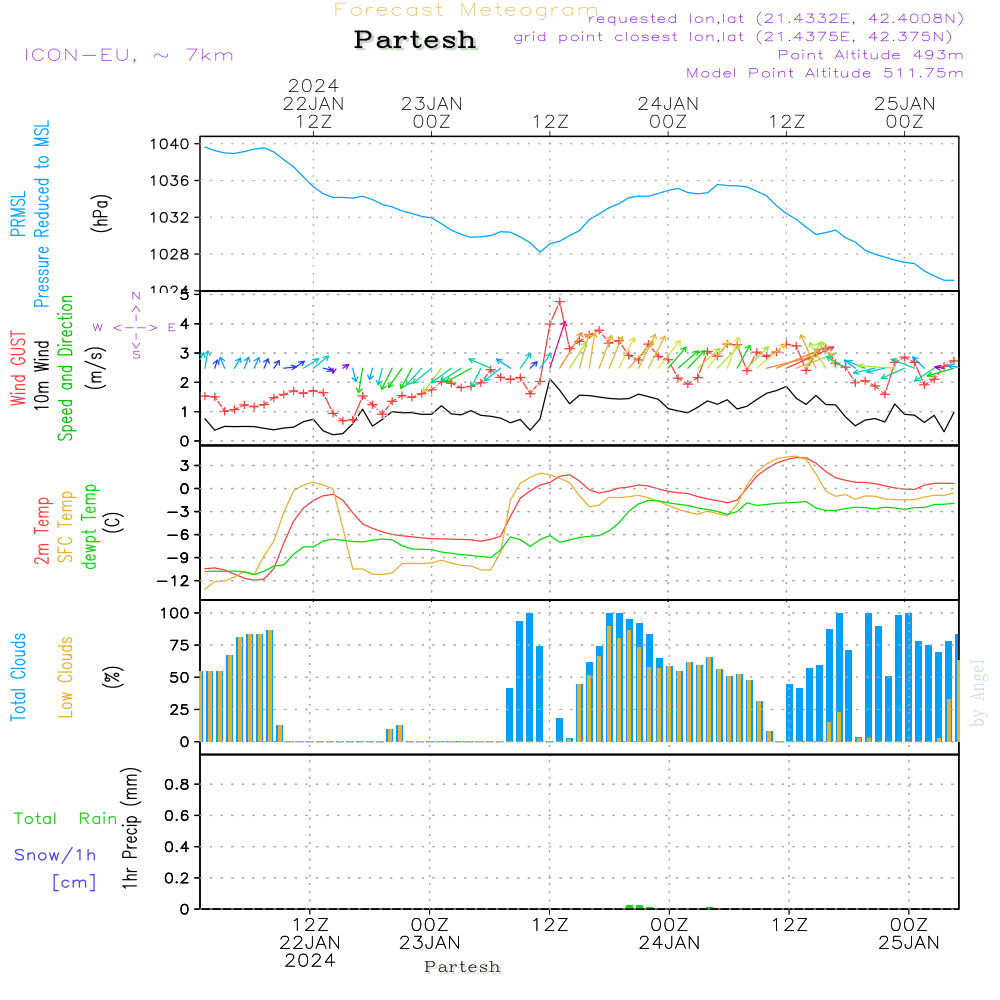Select the green 'dewpt Temp' legend label

point(89,526)
